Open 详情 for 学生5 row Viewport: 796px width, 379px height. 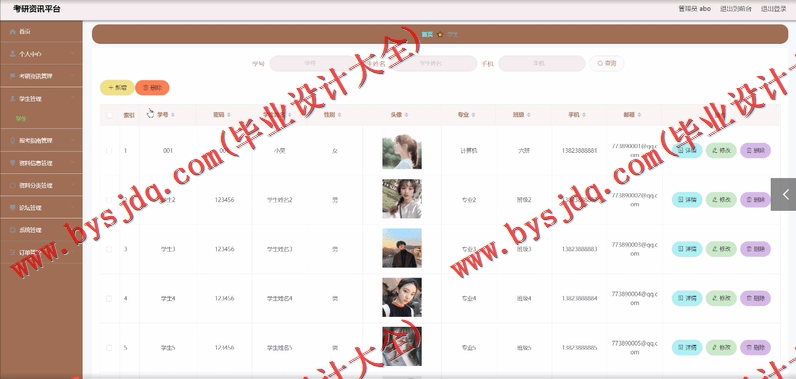(687, 348)
